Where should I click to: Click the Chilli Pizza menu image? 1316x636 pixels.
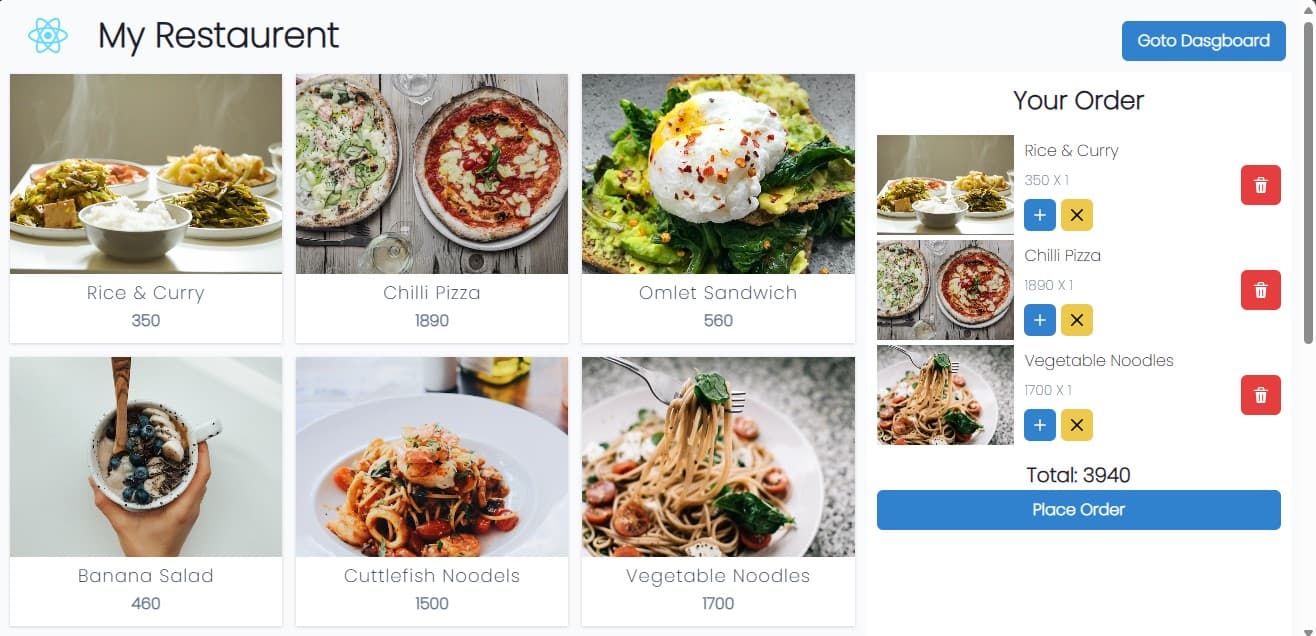tap(432, 174)
